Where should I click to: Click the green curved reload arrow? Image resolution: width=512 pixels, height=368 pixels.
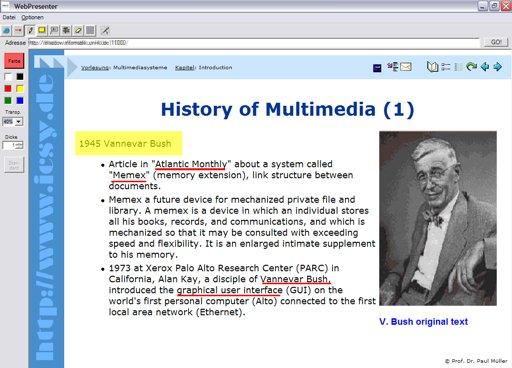(471, 67)
